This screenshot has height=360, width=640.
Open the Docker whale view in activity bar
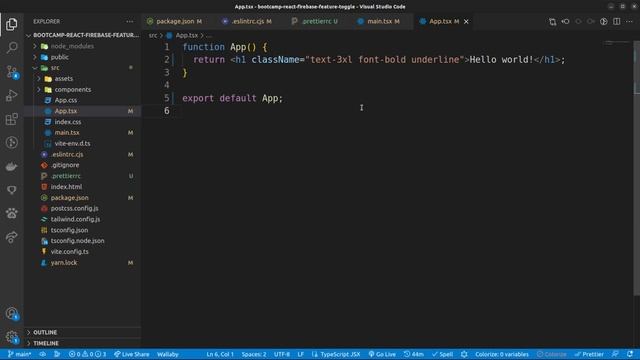click(11, 167)
